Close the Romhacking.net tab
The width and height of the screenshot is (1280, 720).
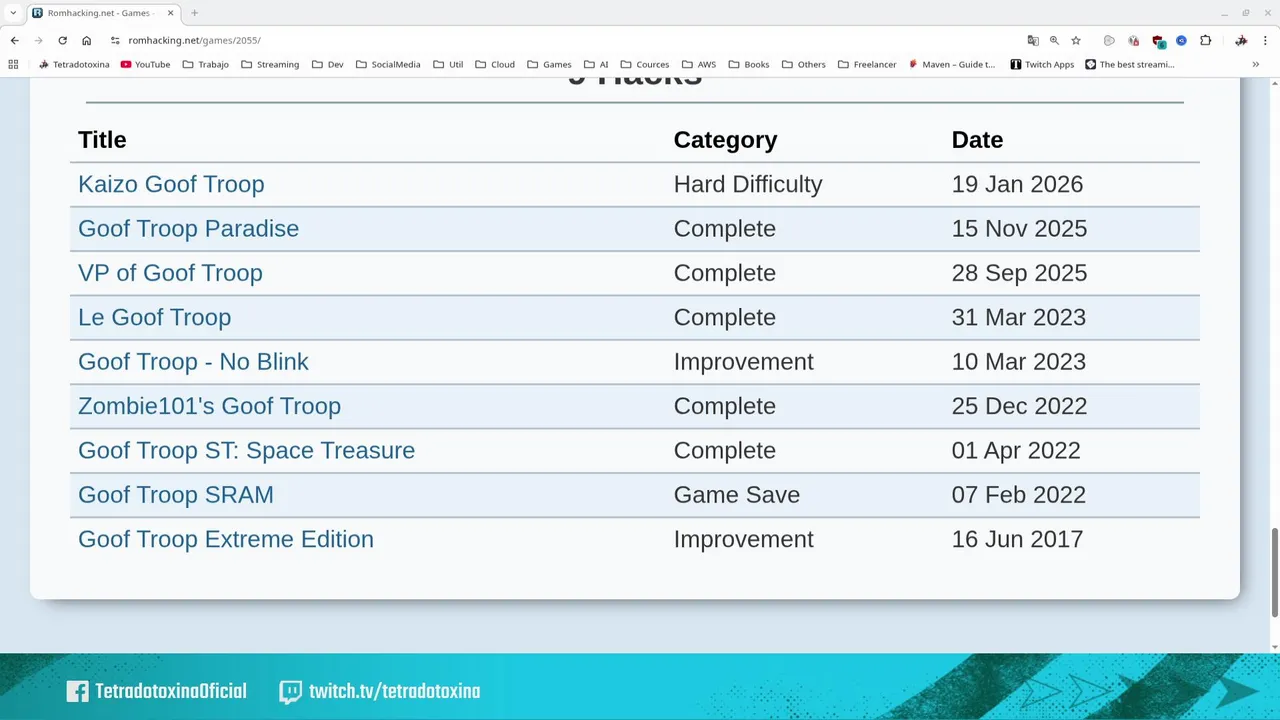[170, 13]
